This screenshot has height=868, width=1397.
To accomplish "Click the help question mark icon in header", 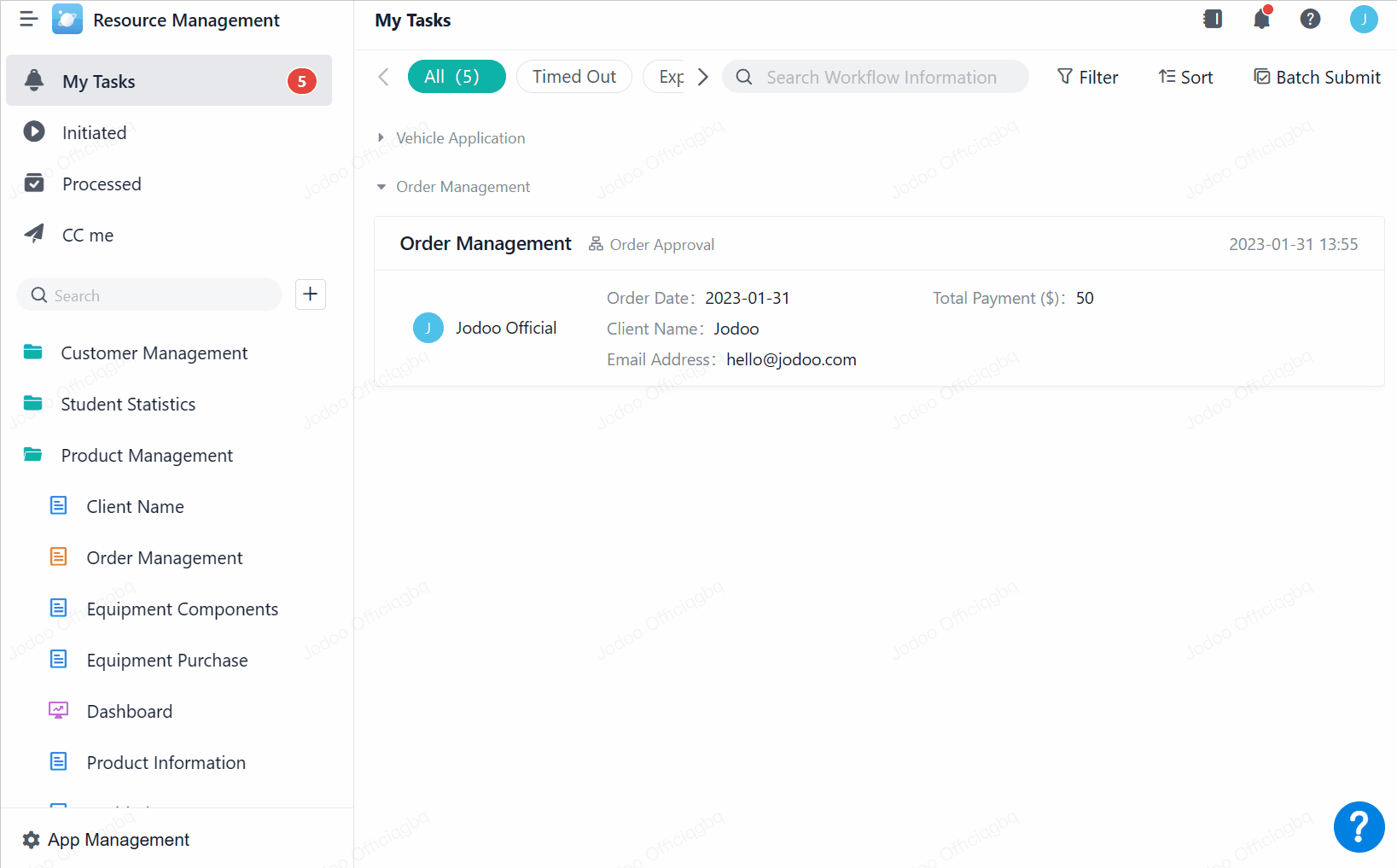I will click(1310, 19).
